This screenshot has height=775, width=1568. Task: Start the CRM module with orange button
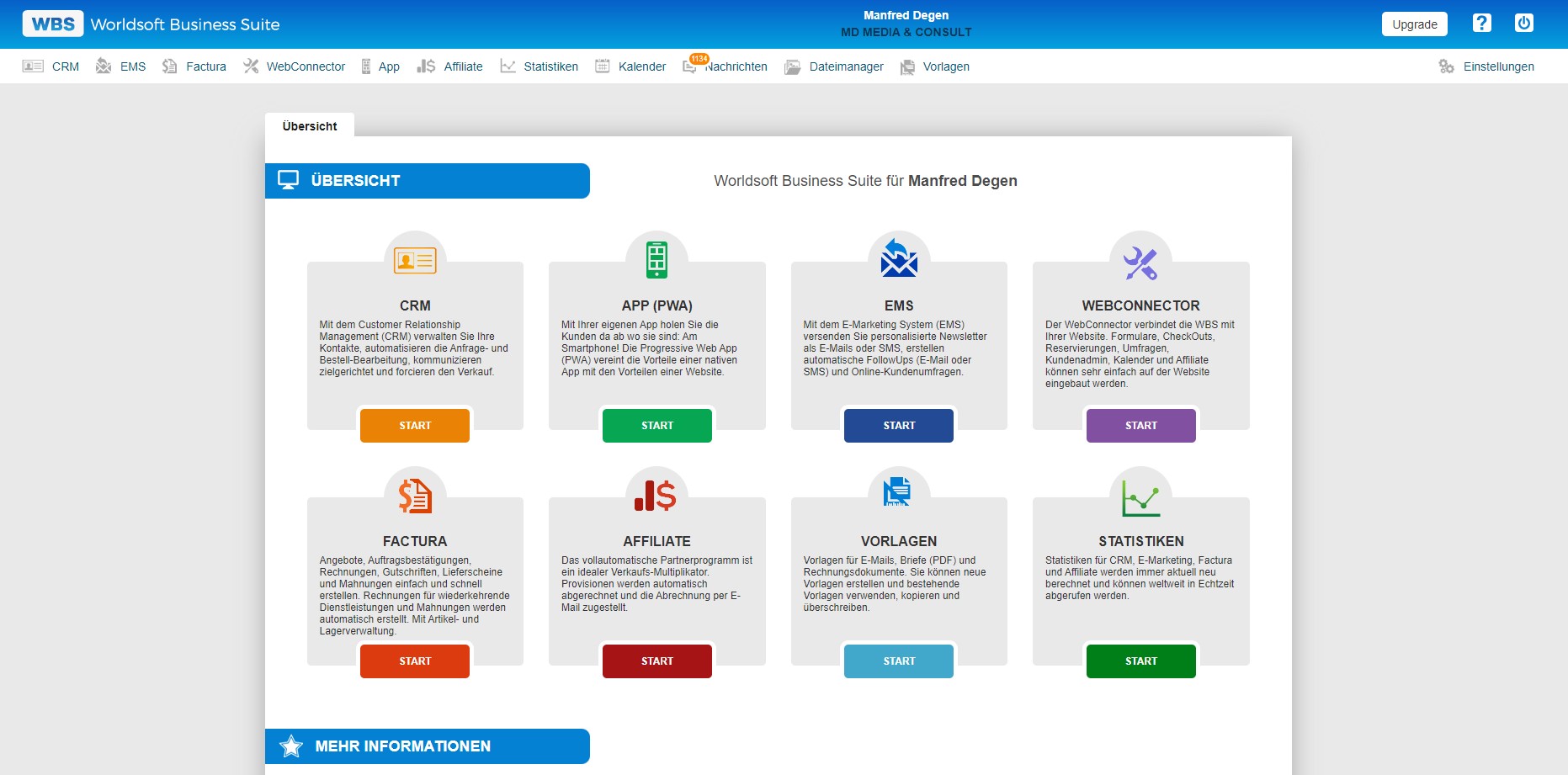click(415, 426)
